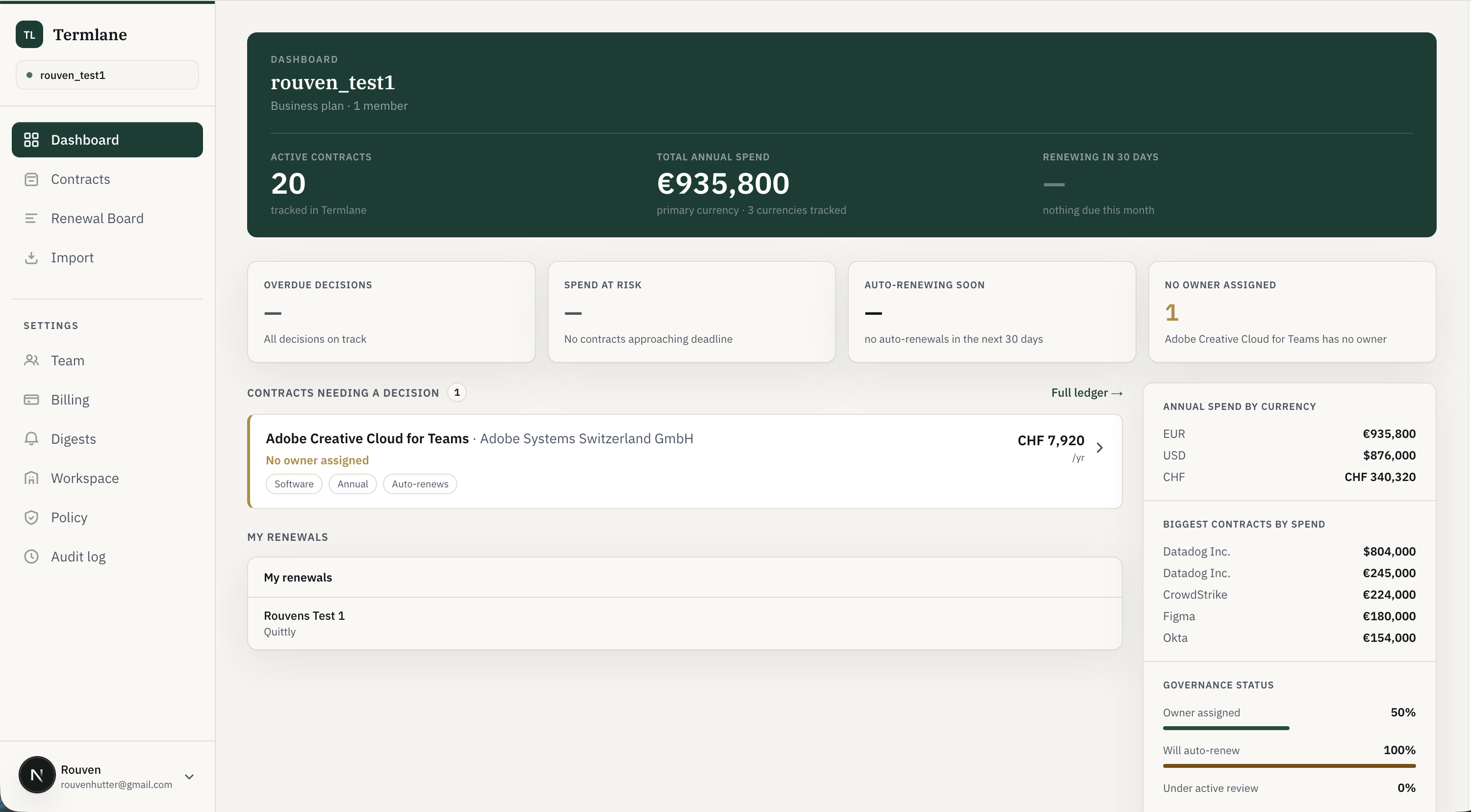Screen dimensions: 1471x812
Task: Click the Import download icon
Action: pyautogui.click(x=31, y=257)
